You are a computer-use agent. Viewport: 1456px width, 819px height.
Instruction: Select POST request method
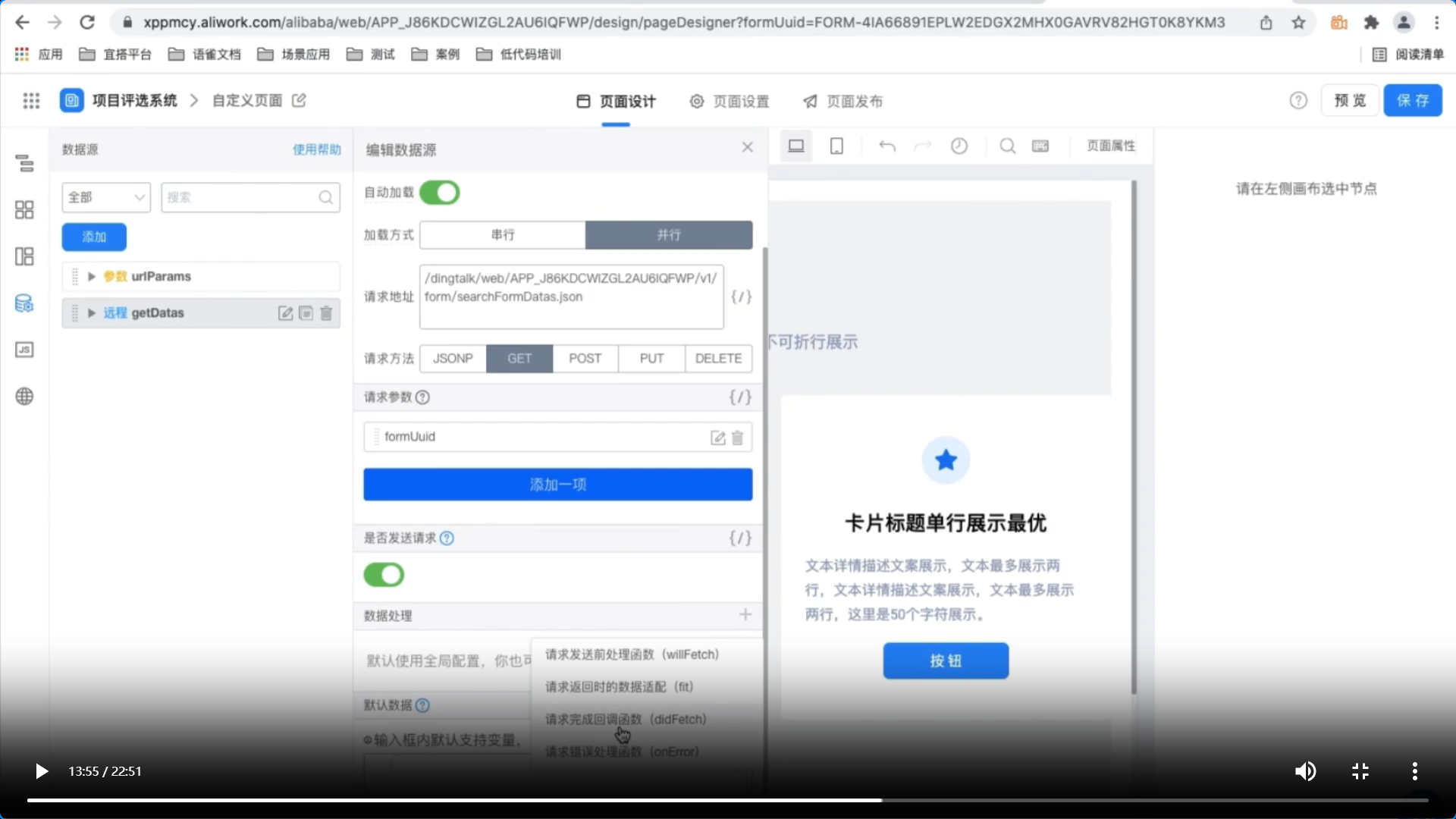click(x=585, y=359)
